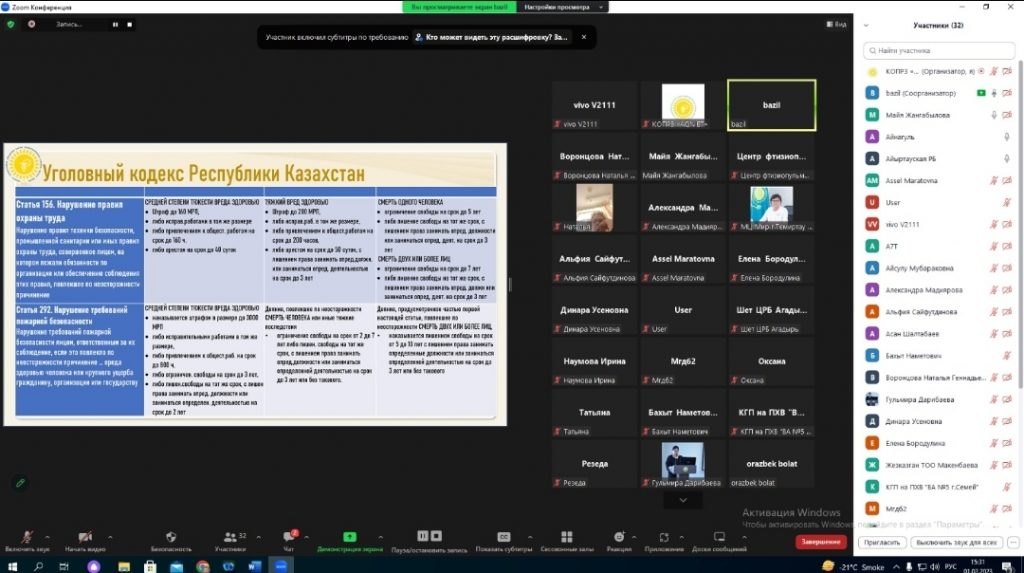Start camera with Начать видео button
Image resolution: width=1024 pixels, height=573 pixels.
tap(84, 538)
